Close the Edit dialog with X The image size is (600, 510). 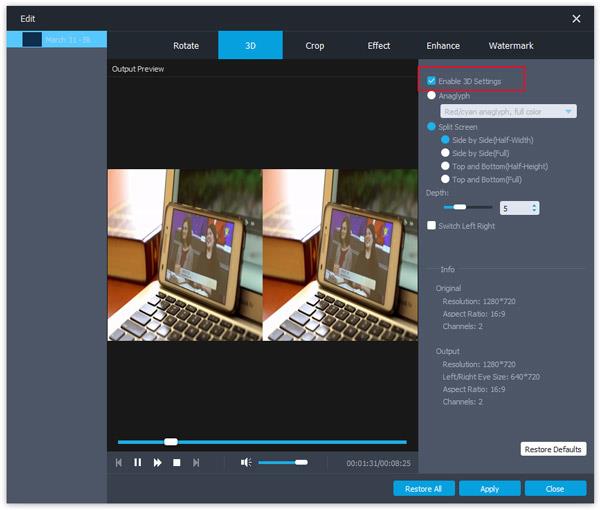pyautogui.click(x=576, y=19)
